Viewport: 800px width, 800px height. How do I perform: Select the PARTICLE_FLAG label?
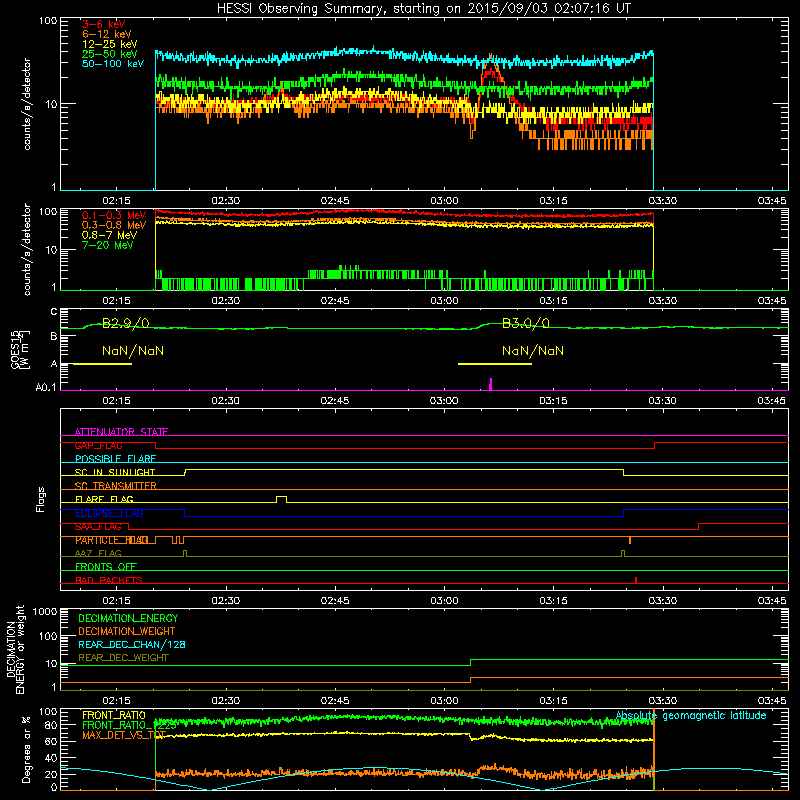[112, 540]
